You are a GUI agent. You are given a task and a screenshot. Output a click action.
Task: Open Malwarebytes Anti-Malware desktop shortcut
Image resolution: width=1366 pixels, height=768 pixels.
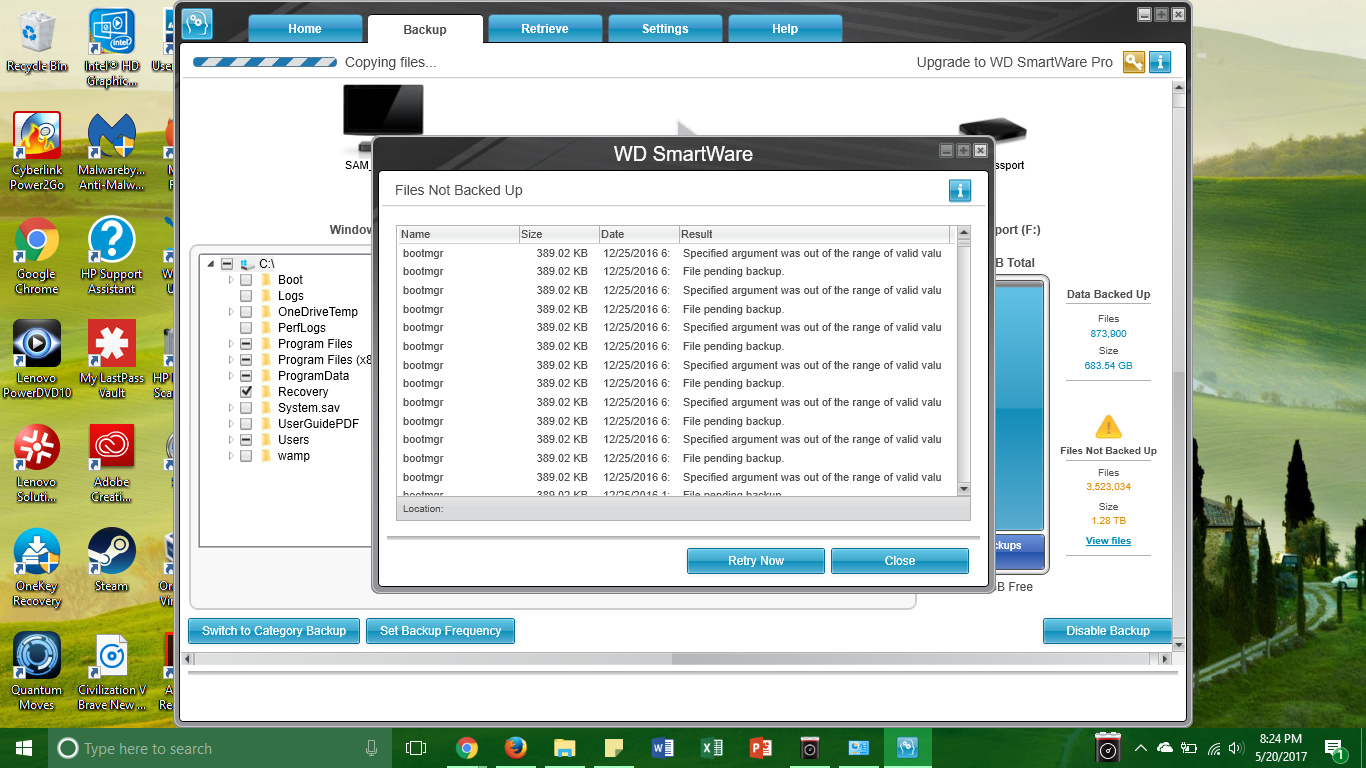coord(112,151)
